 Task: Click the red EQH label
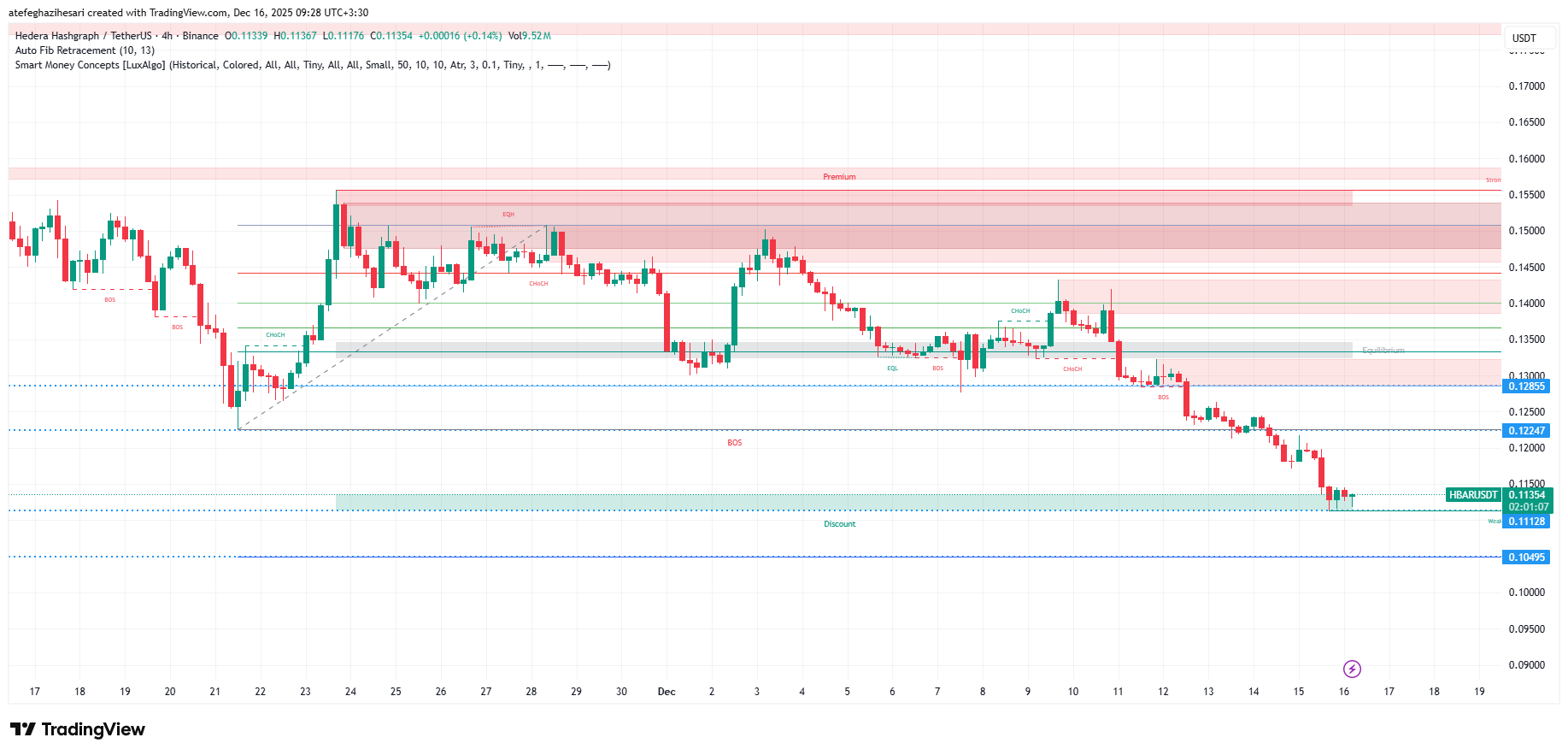coord(508,215)
